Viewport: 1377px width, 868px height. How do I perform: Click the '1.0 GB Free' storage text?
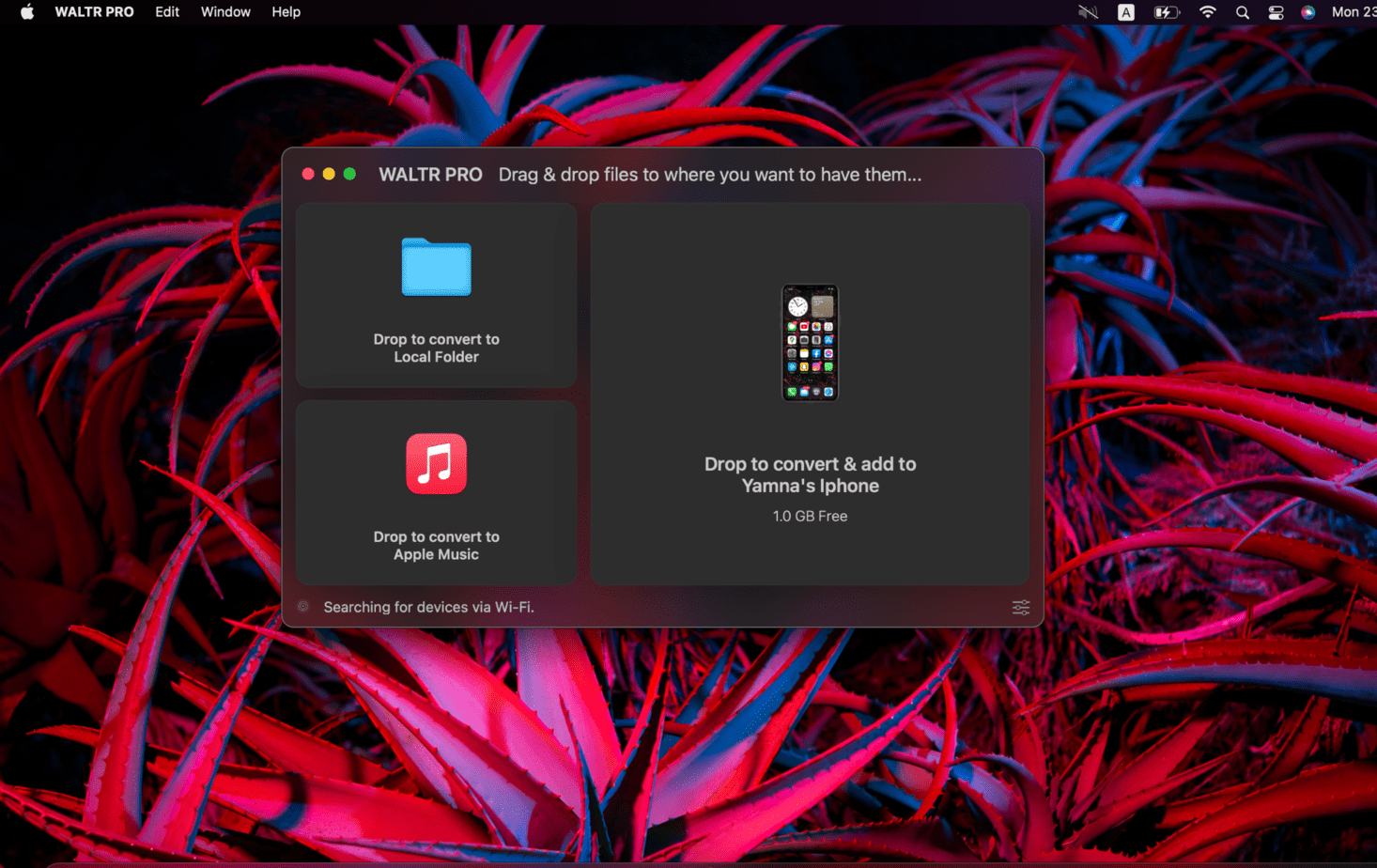[810, 516]
